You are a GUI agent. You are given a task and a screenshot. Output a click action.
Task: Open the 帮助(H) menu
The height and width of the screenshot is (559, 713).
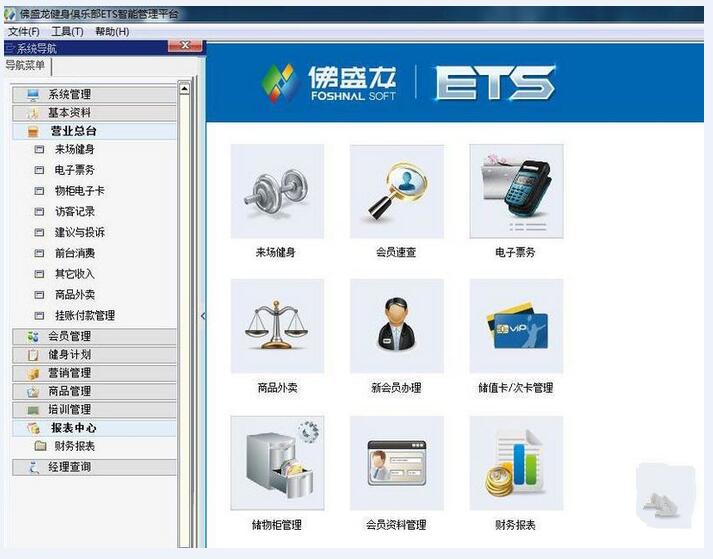(x=112, y=32)
